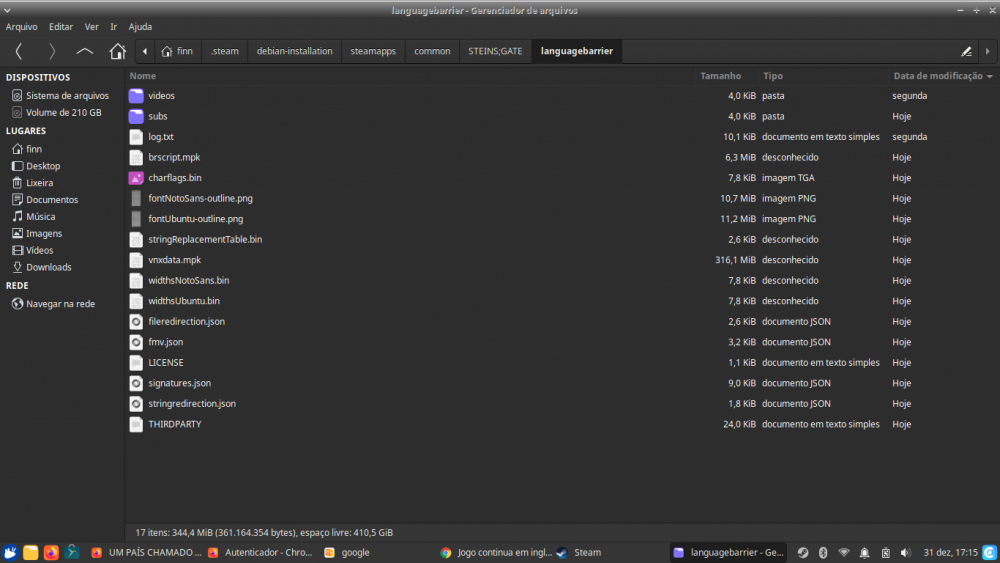Image resolution: width=1000 pixels, height=563 pixels.
Task: Switch to the Steam taskbar window
Action: tap(579, 553)
